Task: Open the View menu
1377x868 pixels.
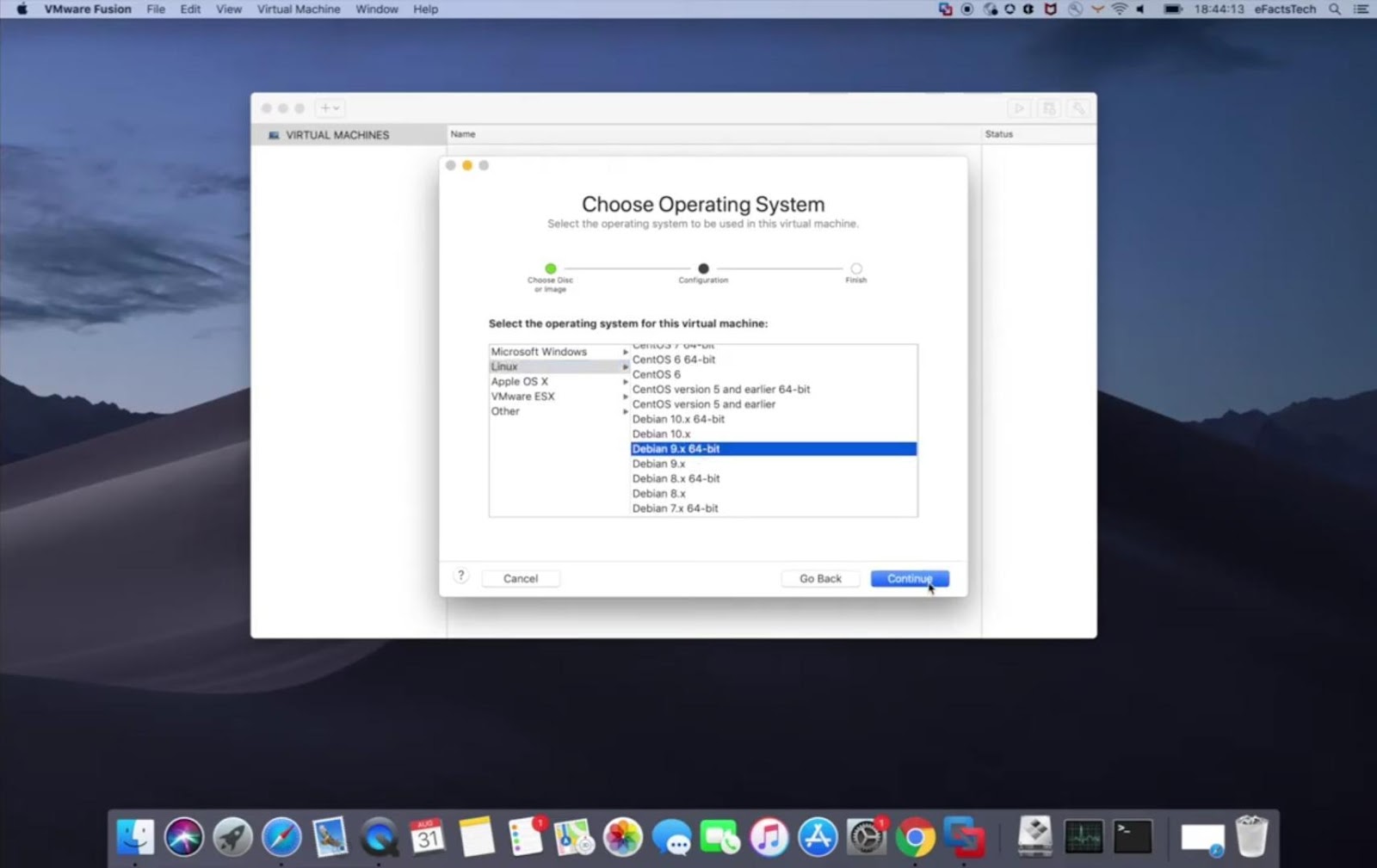Action: pos(229,9)
